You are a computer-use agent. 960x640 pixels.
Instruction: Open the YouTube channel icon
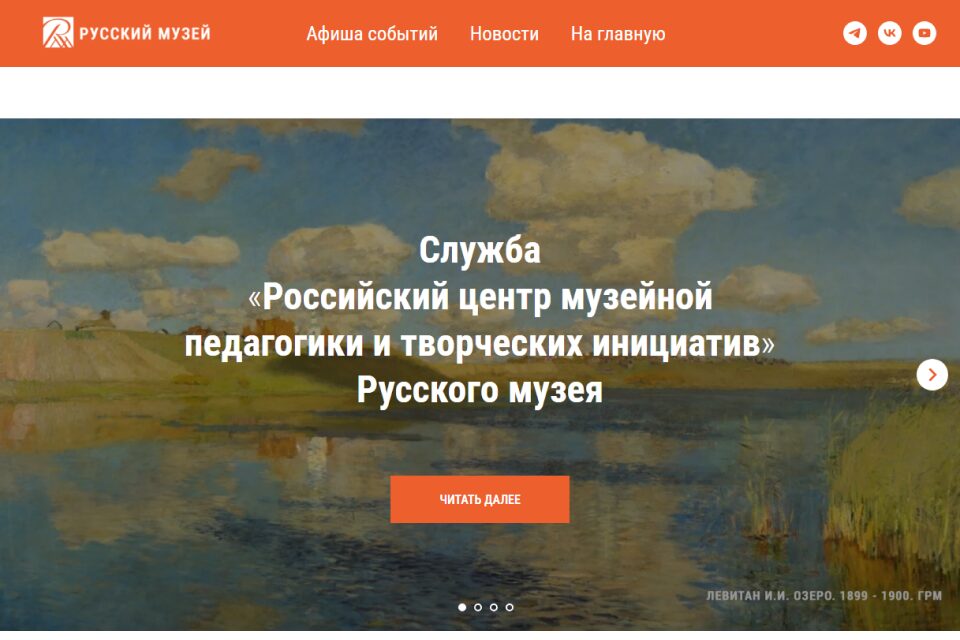pos(924,33)
